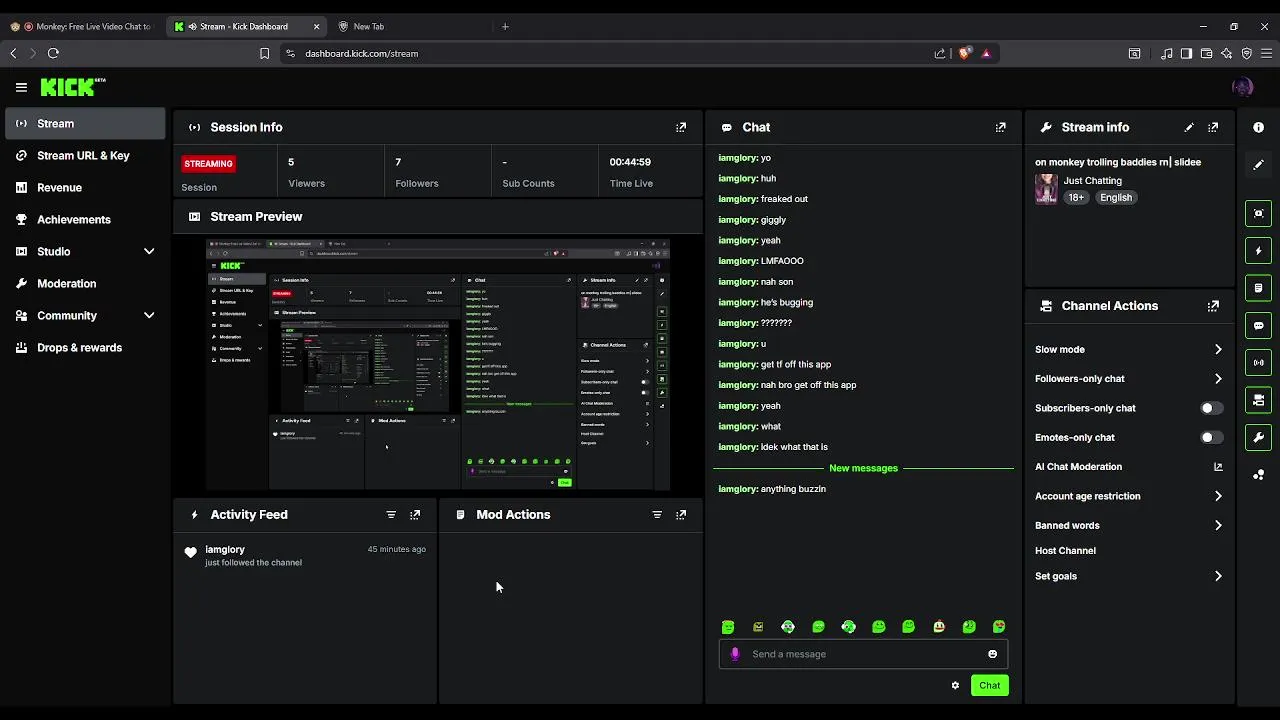Pop out the Stream info panel
Viewport: 1280px width, 720px height.
[1213, 127]
